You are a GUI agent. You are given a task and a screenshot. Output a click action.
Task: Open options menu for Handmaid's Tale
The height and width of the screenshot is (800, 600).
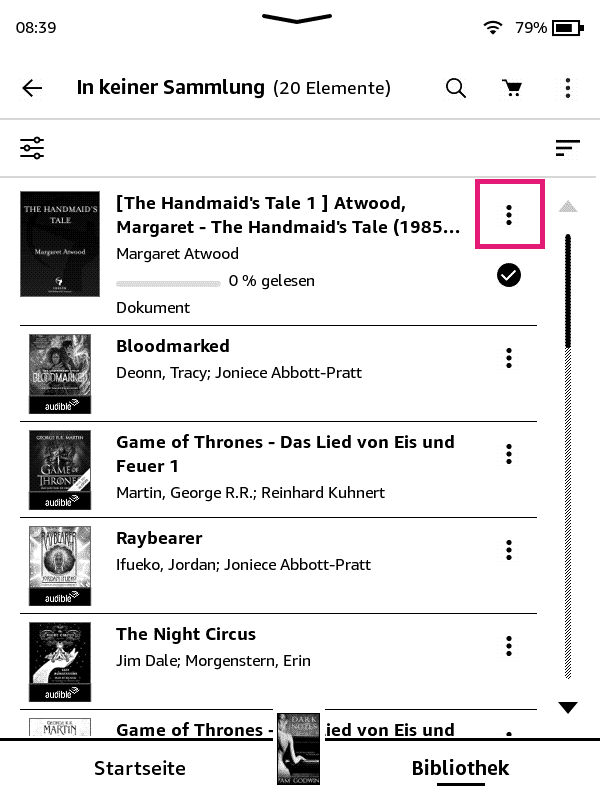[509, 214]
